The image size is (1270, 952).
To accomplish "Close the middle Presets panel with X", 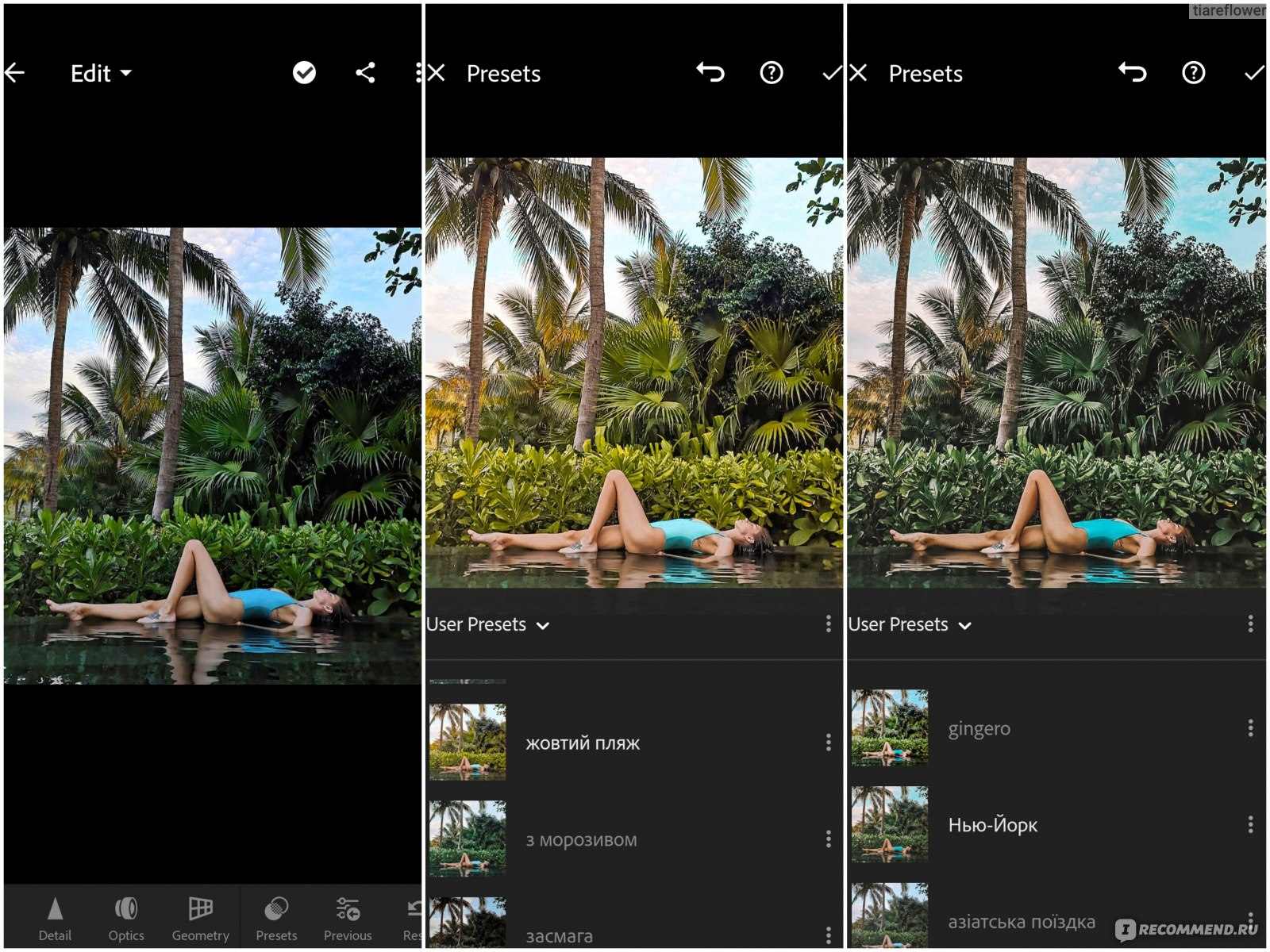I will 437,73.
